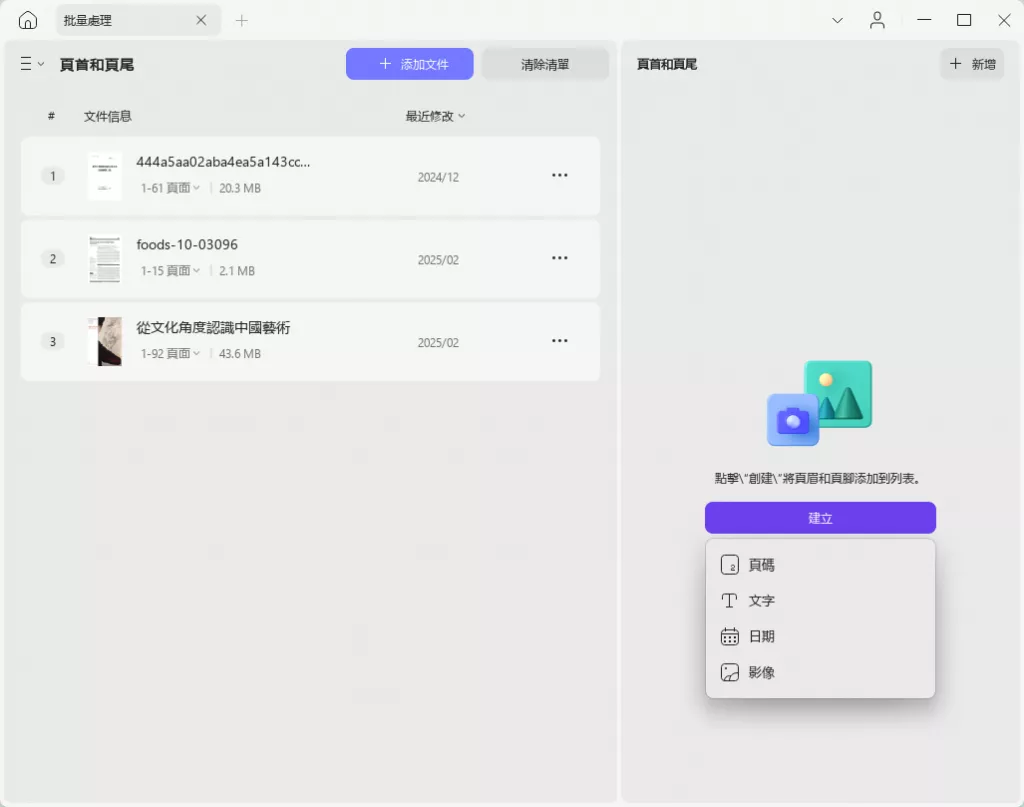1024x807 pixels.
Task: Open a new tab with plus icon
Action: [x=242, y=21]
